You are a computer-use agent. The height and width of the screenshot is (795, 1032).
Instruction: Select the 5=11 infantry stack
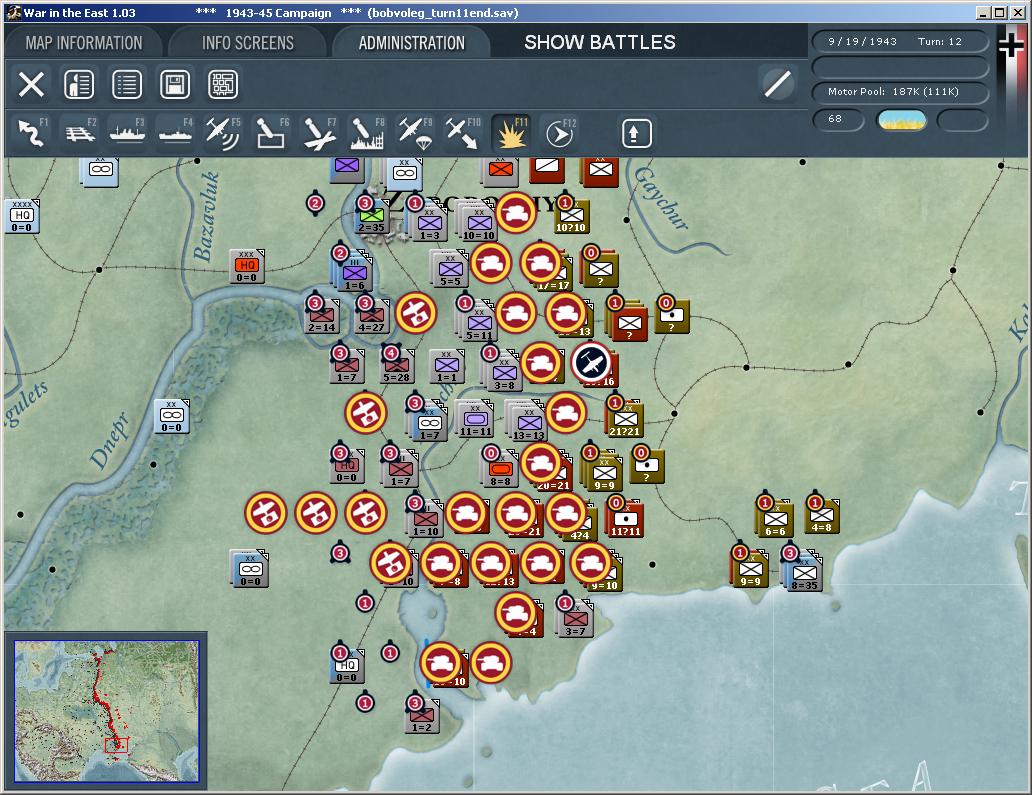[479, 323]
